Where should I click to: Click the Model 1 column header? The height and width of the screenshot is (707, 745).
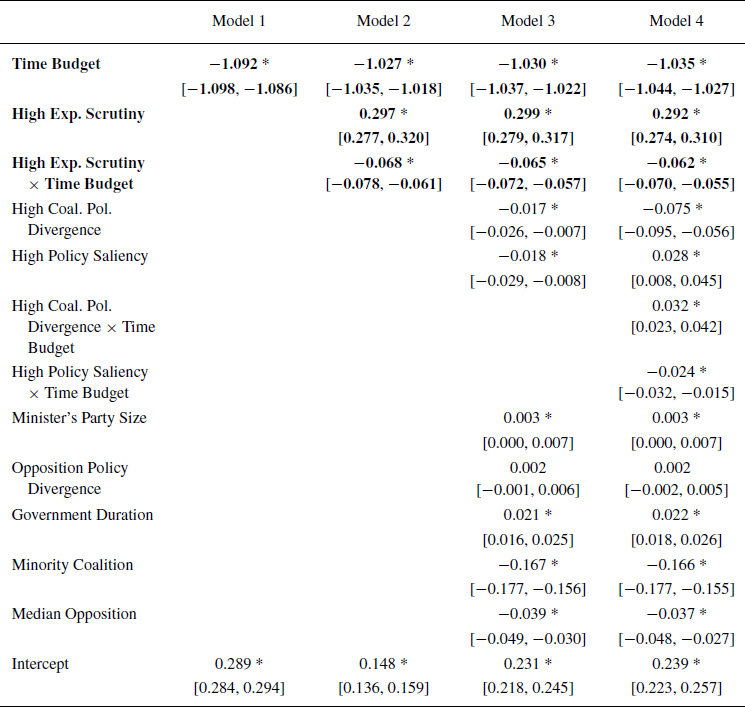pos(239,21)
